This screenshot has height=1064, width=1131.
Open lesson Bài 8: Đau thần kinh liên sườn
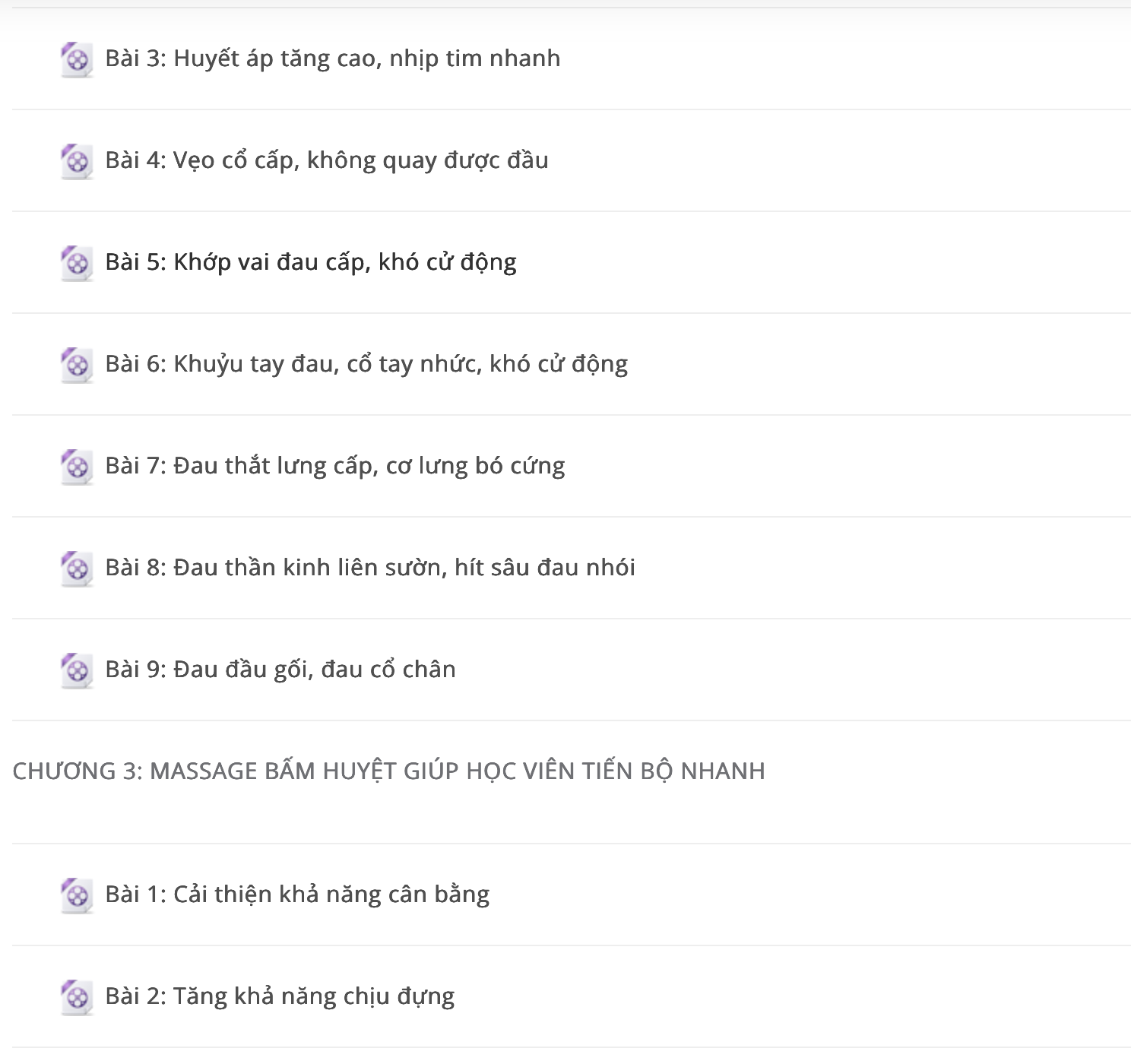pyautogui.click(x=370, y=568)
